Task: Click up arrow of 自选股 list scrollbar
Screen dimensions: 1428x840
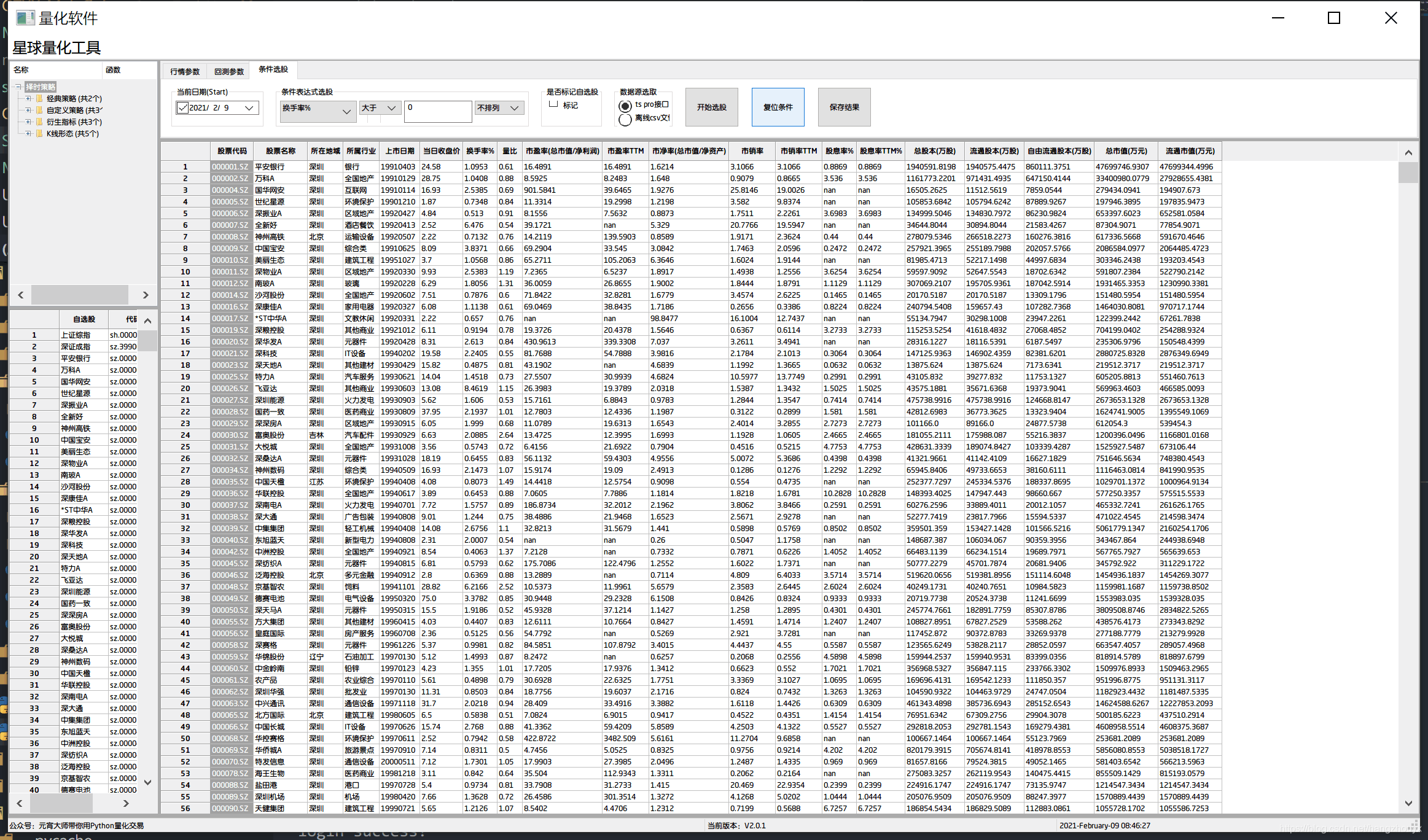Action: [x=147, y=321]
